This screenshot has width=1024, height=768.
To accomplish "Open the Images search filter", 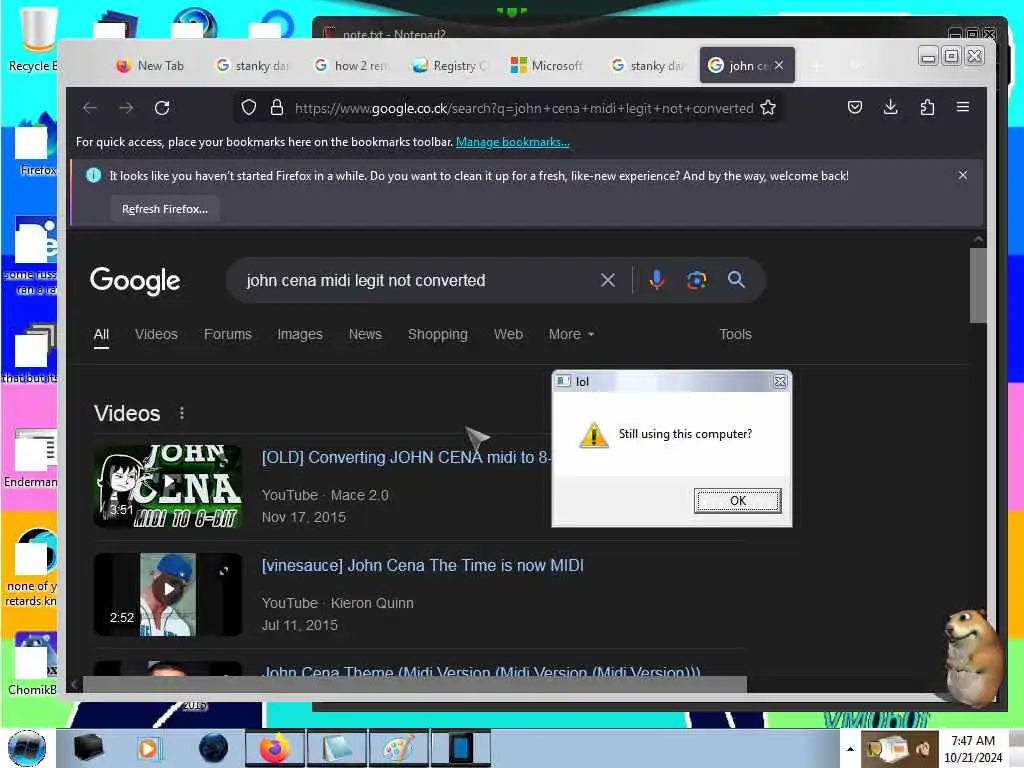I will pos(300,334).
